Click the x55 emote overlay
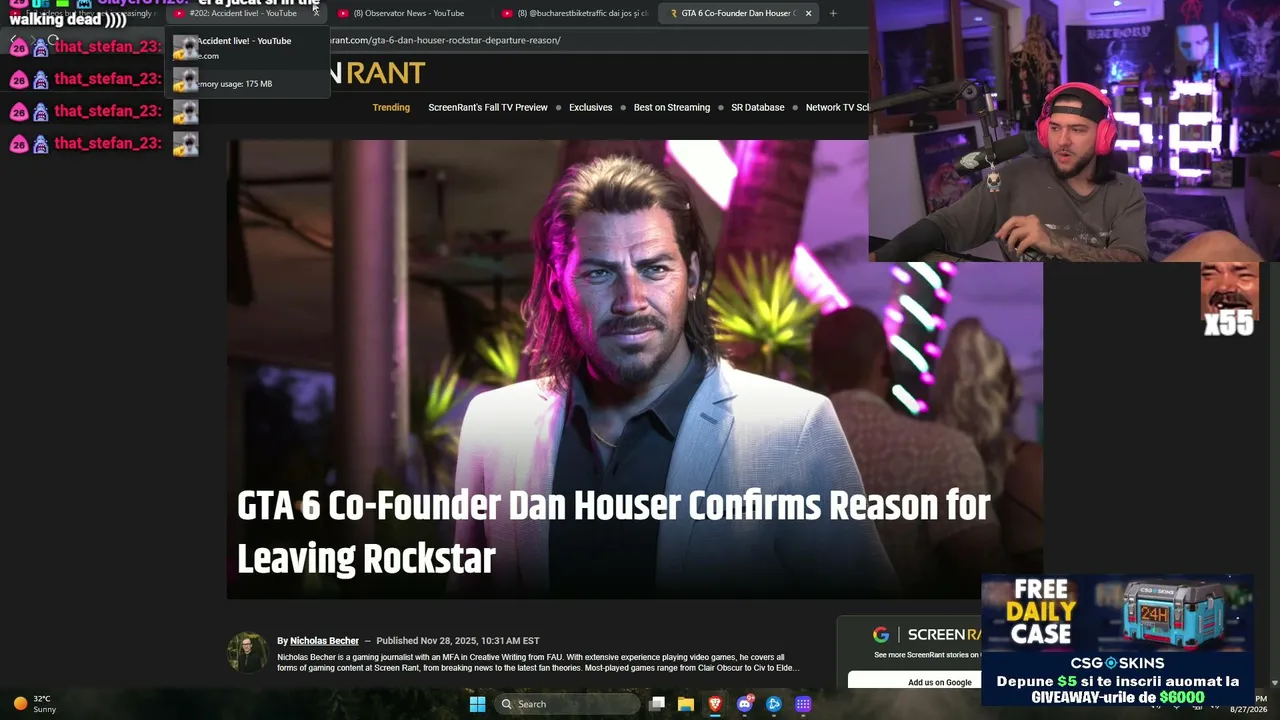Screen dimensions: 1280x720 [x=1229, y=300]
